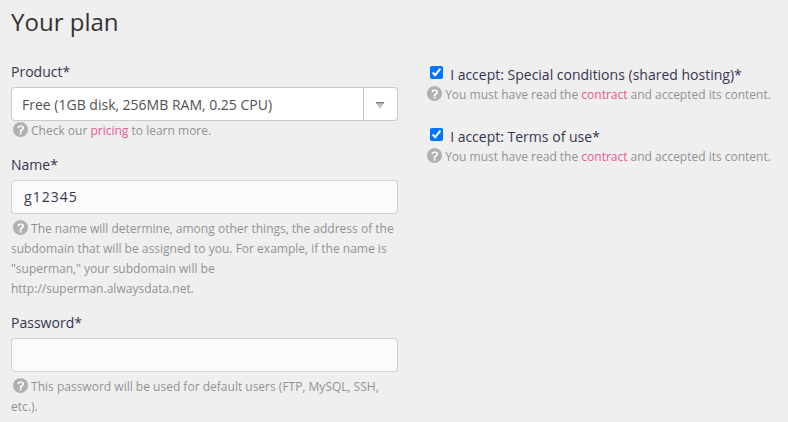Click help icon beside the password hint
788x422 pixels.
click(x=19, y=386)
